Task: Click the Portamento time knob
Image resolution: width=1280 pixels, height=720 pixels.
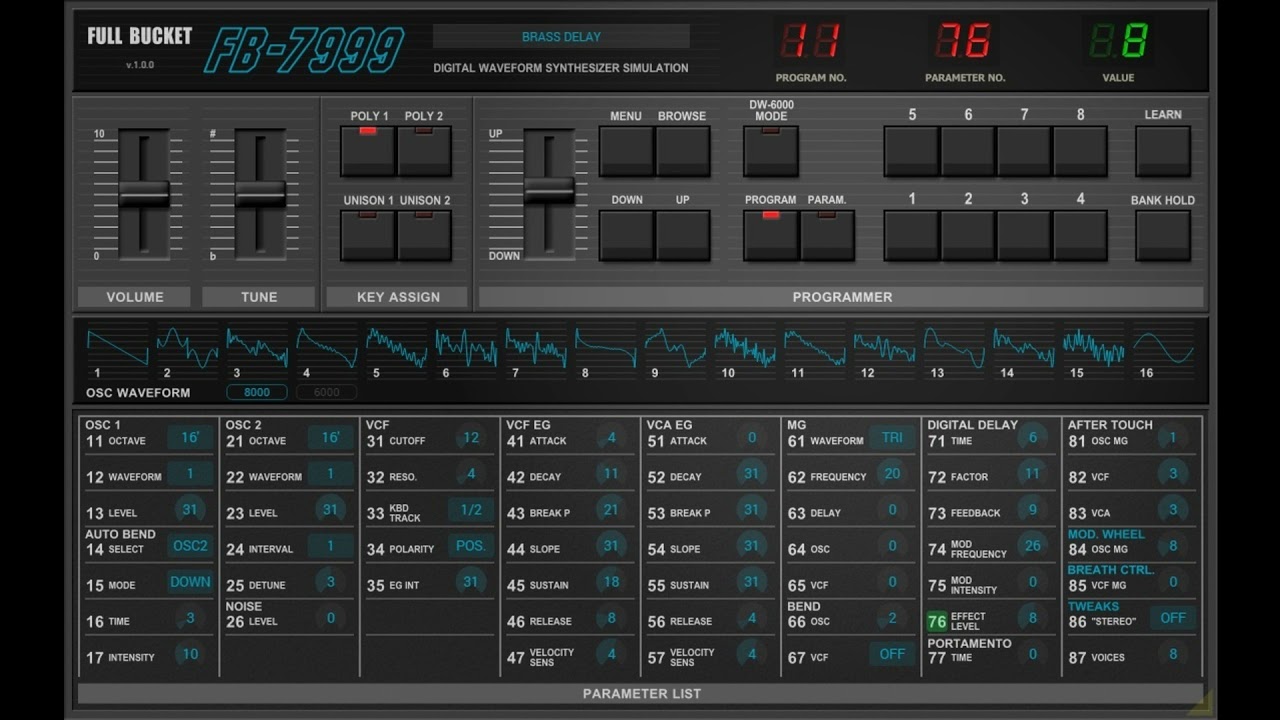Action: click(x=1033, y=654)
